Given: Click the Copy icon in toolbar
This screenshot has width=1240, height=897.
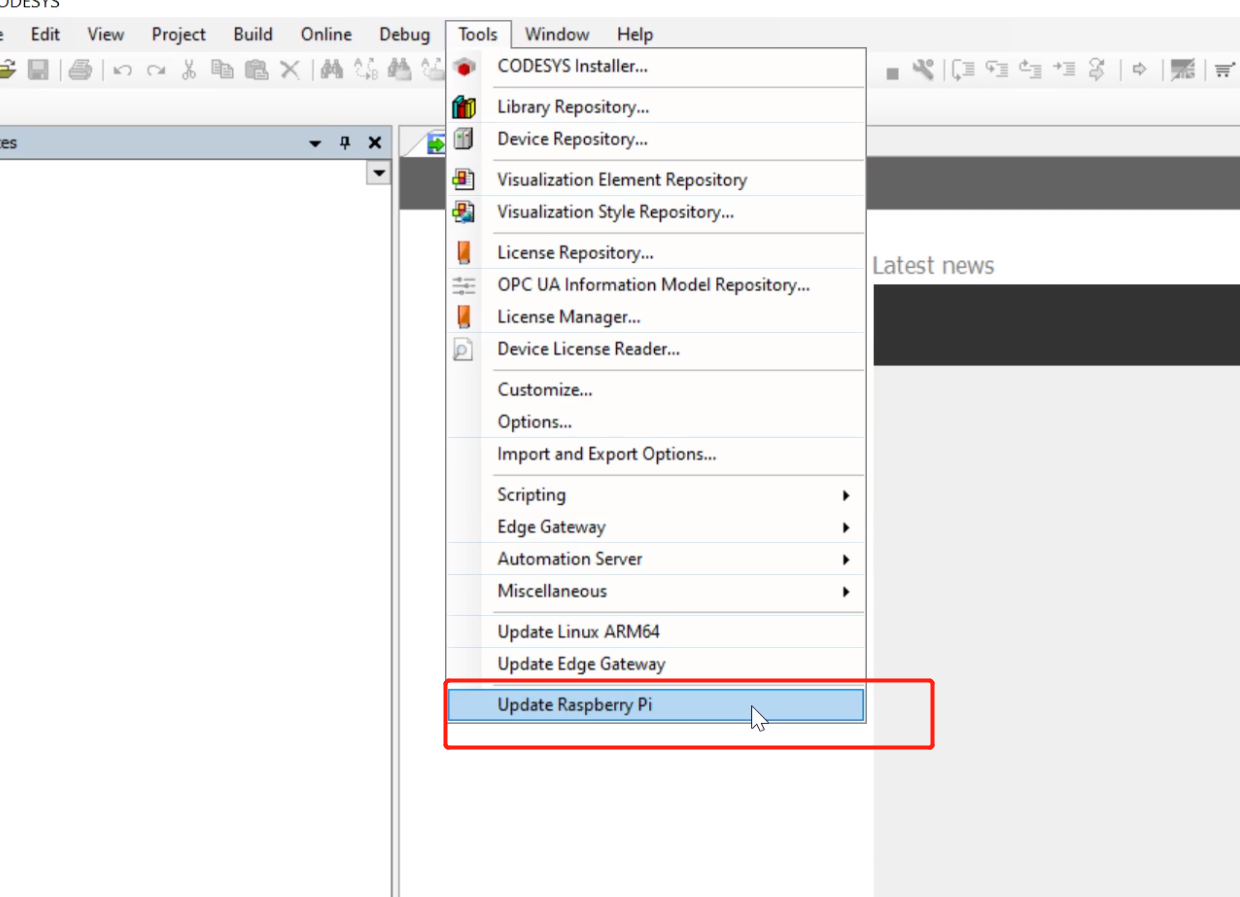Looking at the screenshot, I should point(222,69).
